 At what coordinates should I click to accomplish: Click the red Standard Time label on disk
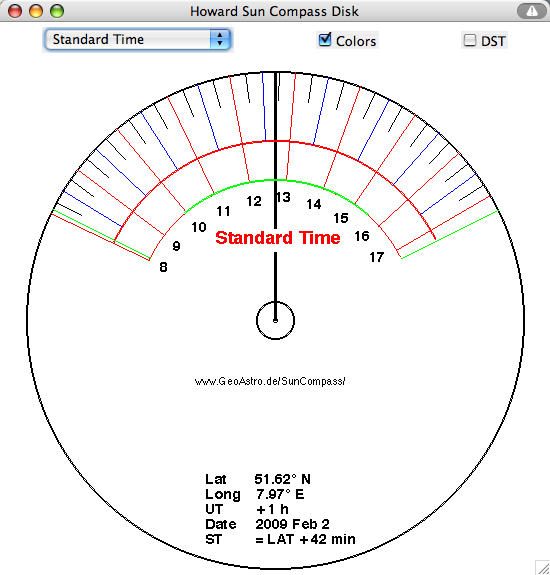click(x=278, y=238)
